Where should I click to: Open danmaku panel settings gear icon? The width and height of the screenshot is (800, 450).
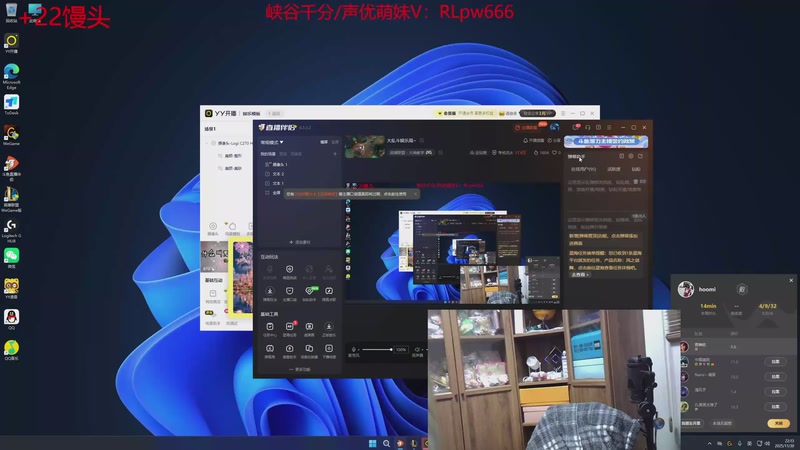(x=631, y=156)
